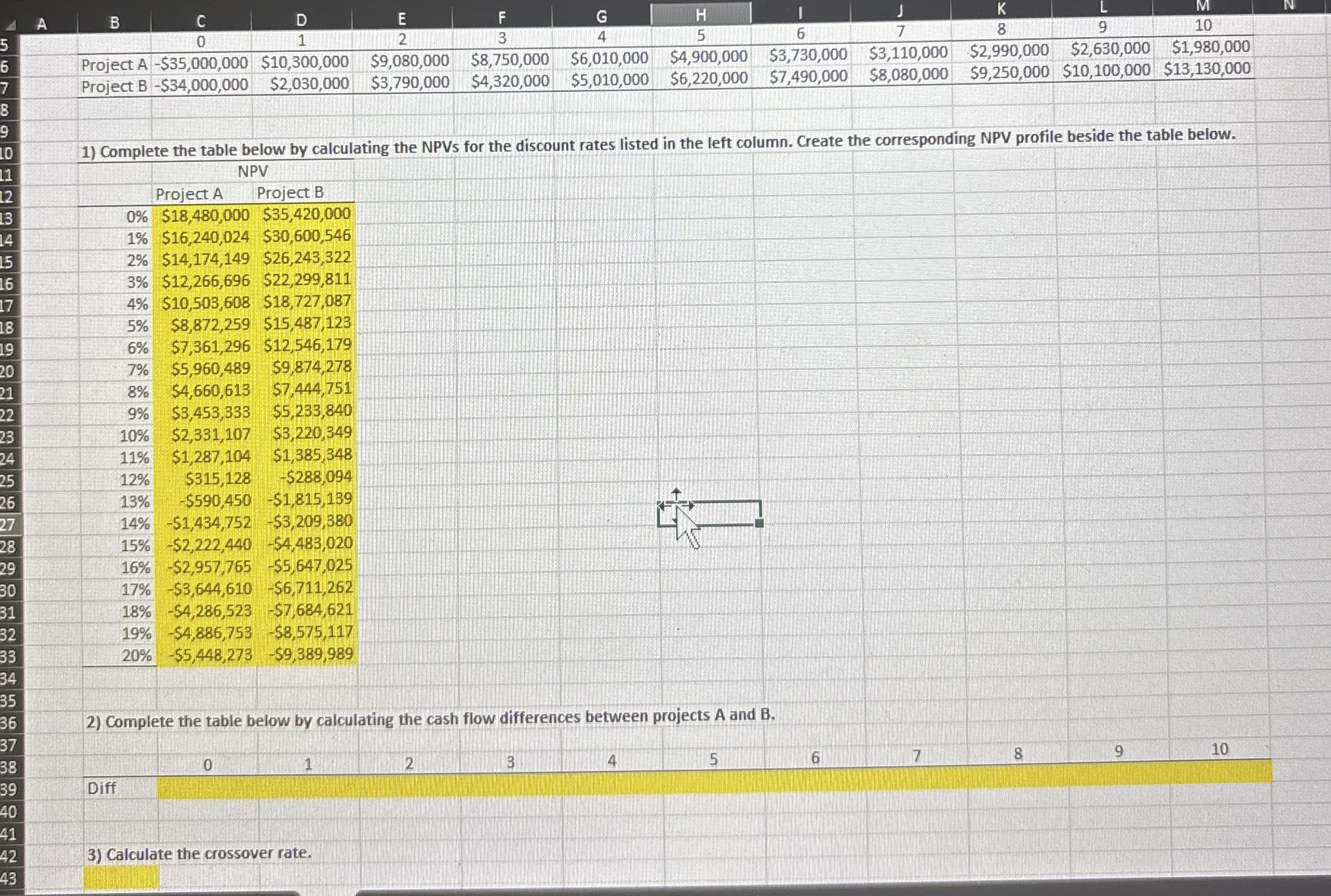
Task: Select Project A NPV at 0% cell
Action: click(x=206, y=216)
